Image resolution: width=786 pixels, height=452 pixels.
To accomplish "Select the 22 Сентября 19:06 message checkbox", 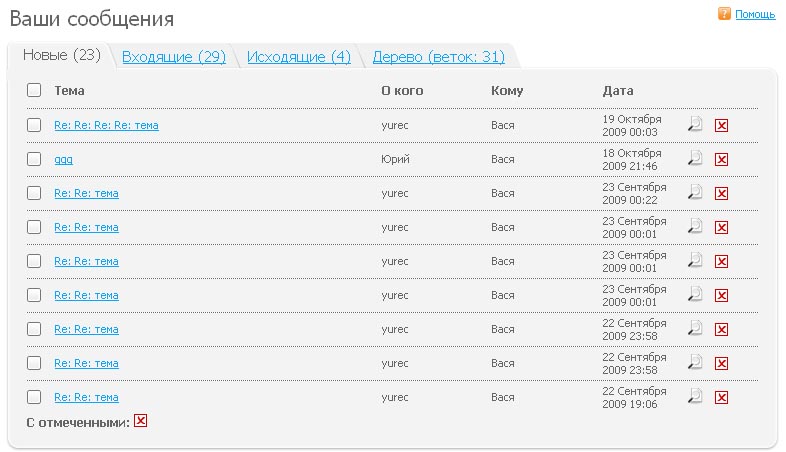I will [x=34, y=397].
